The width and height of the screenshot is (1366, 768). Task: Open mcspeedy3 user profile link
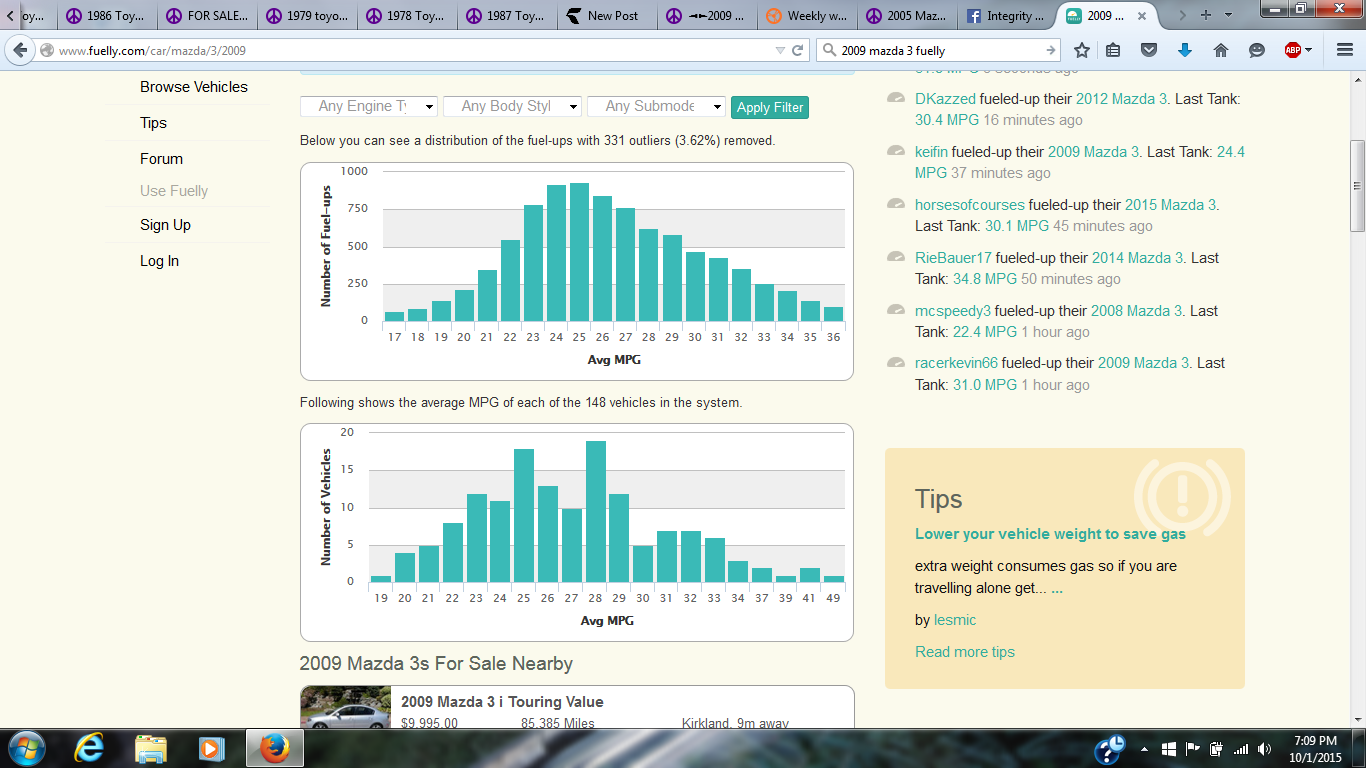(953, 311)
